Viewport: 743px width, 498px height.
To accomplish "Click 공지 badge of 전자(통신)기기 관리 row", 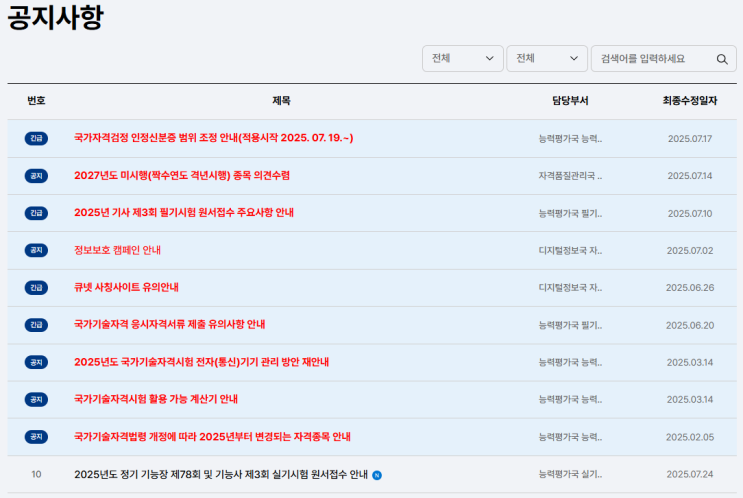I will coord(36,362).
